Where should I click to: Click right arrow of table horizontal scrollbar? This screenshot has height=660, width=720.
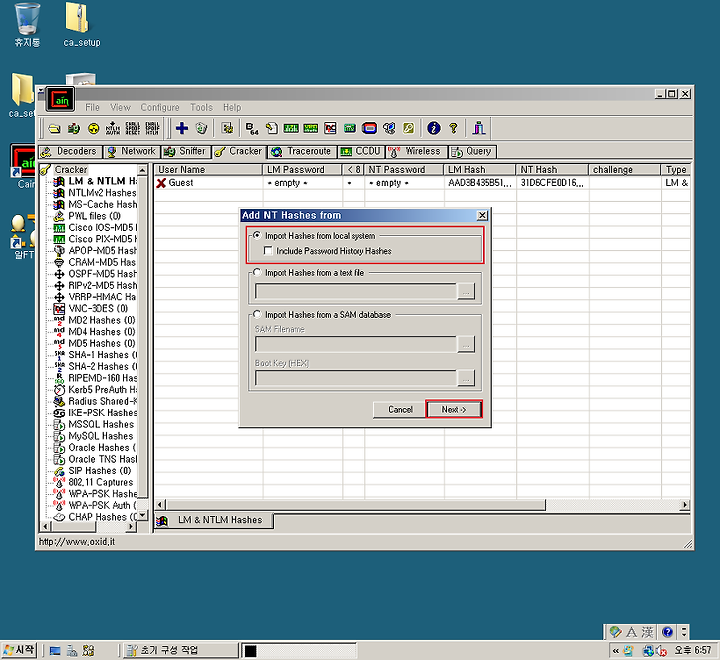click(x=685, y=505)
